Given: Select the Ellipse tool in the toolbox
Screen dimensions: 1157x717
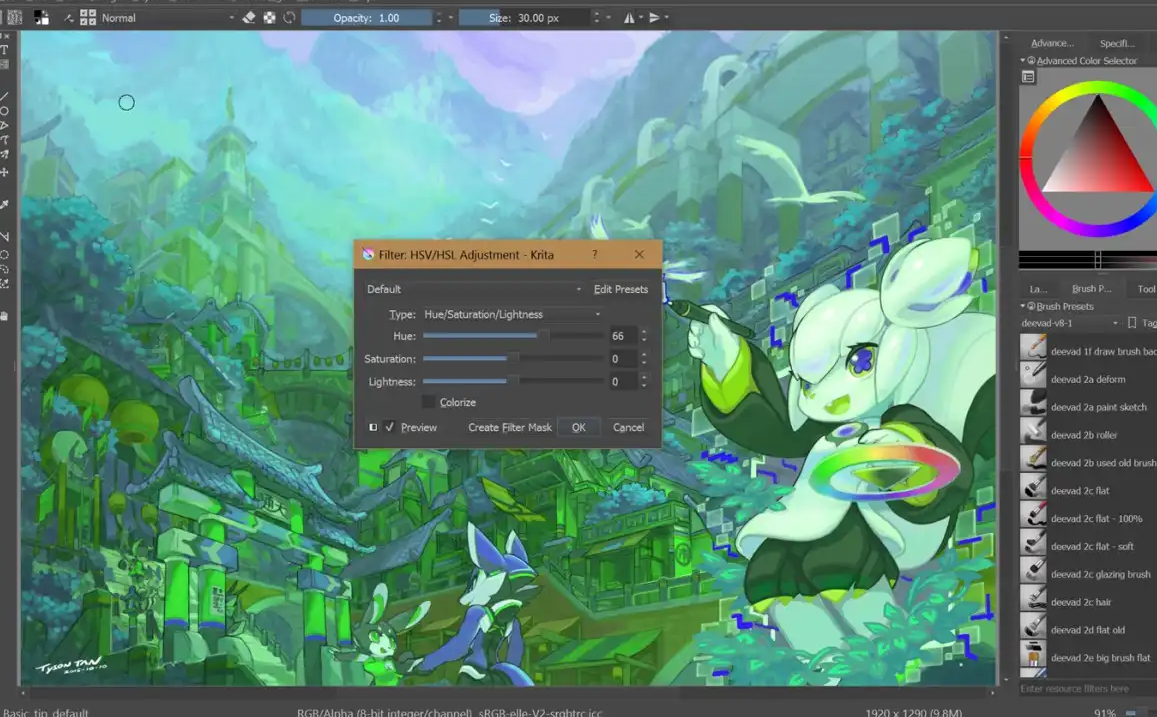Looking at the screenshot, I should (x=4, y=111).
